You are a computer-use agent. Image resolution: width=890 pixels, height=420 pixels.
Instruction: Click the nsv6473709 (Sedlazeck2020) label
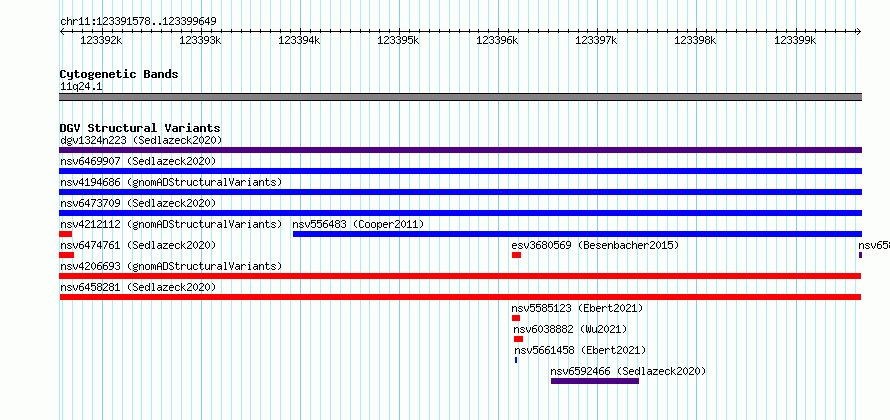tap(138, 203)
